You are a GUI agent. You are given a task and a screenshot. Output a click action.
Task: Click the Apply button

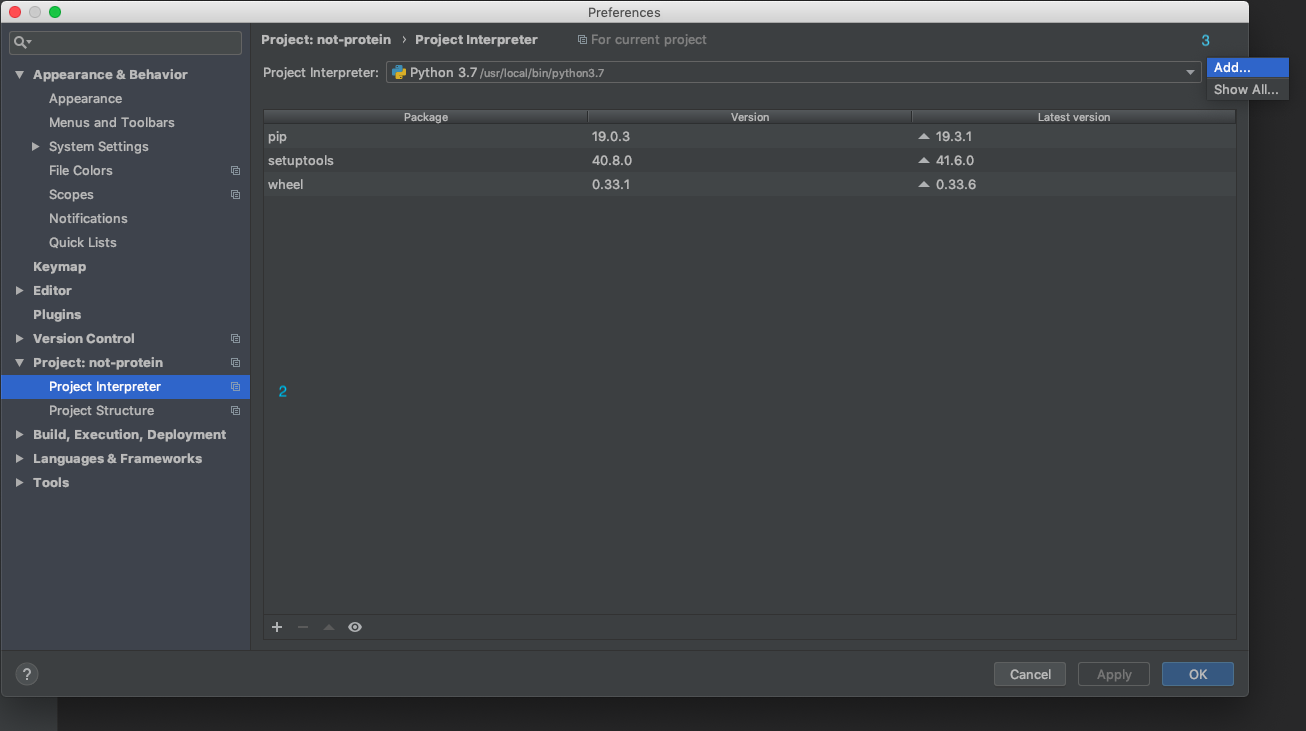1114,674
